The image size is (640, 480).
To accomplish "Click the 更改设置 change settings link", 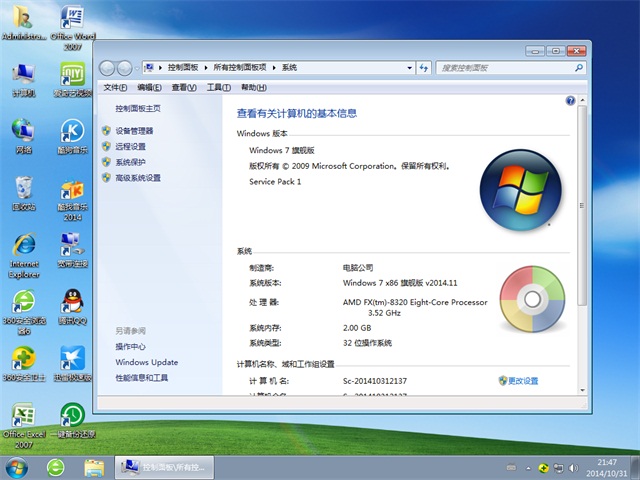I will [x=522, y=381].
